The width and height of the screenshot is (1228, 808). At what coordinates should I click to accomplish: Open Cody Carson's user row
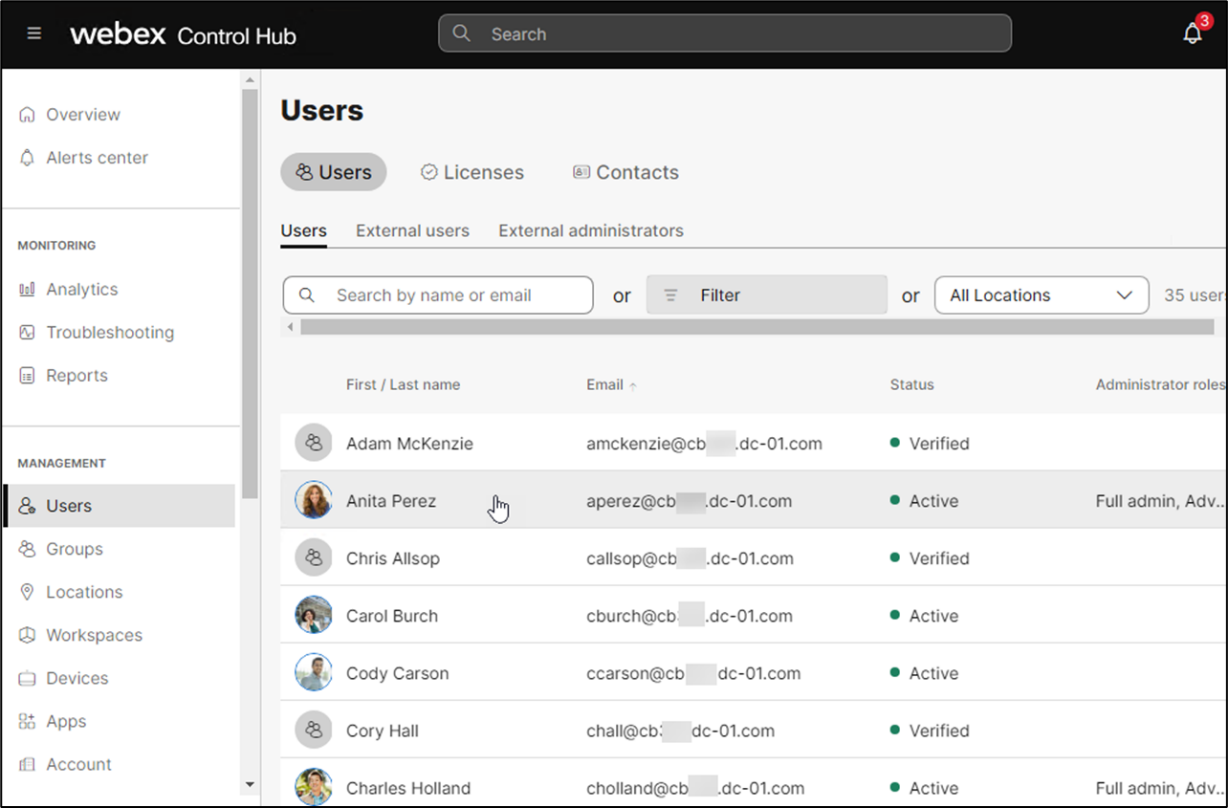397,673
